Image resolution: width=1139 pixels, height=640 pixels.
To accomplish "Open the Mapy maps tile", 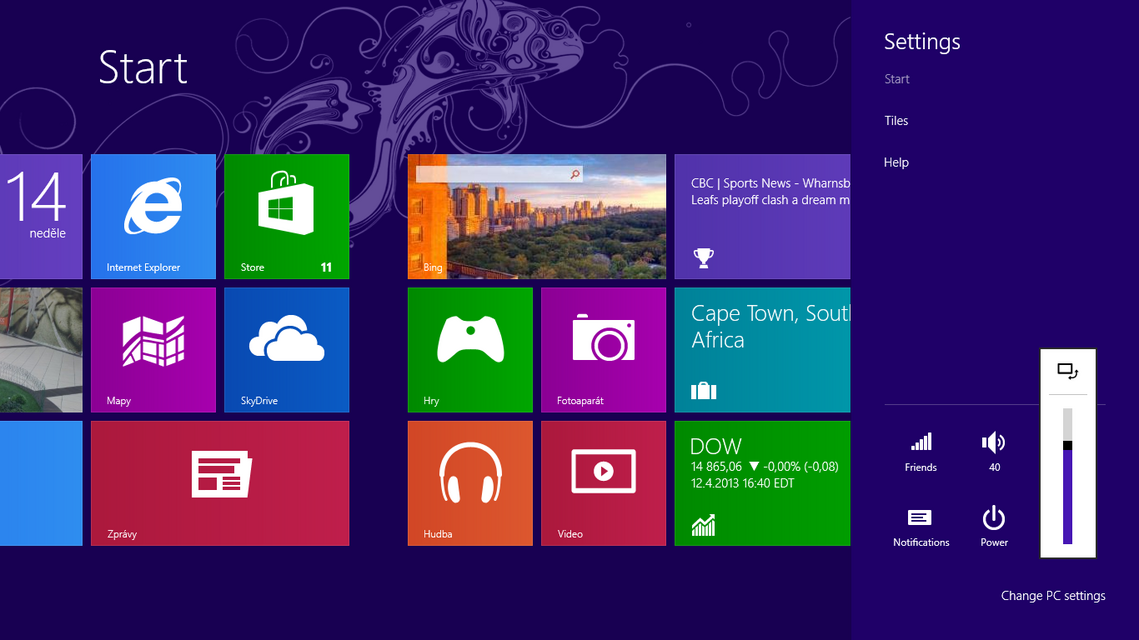I will pos(153,349).
